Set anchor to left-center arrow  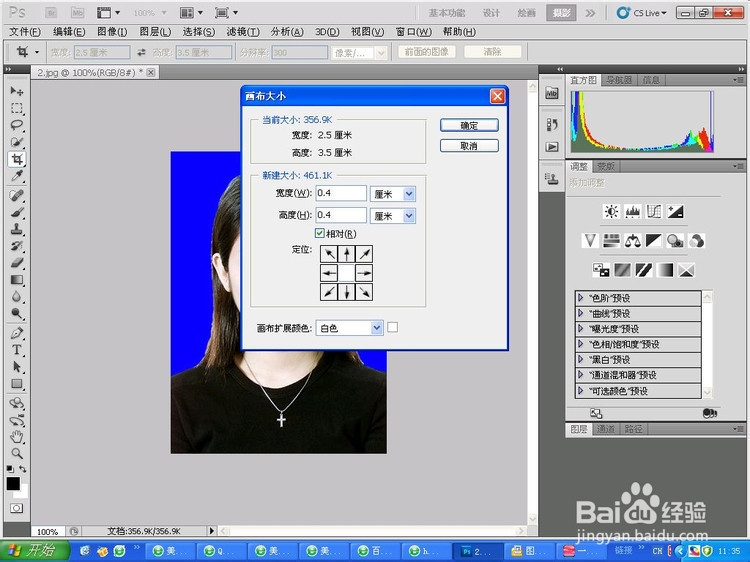tap(329, 273)
